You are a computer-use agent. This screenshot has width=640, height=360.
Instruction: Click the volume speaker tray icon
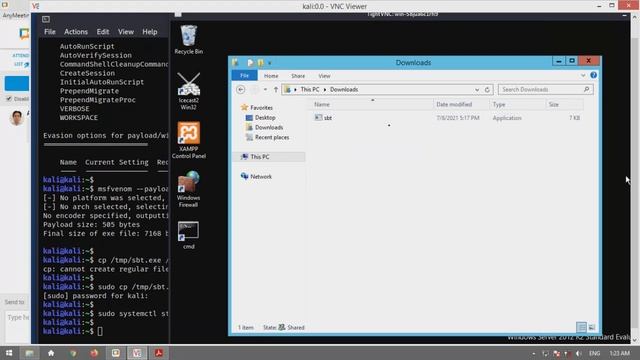tap(579, 353)
